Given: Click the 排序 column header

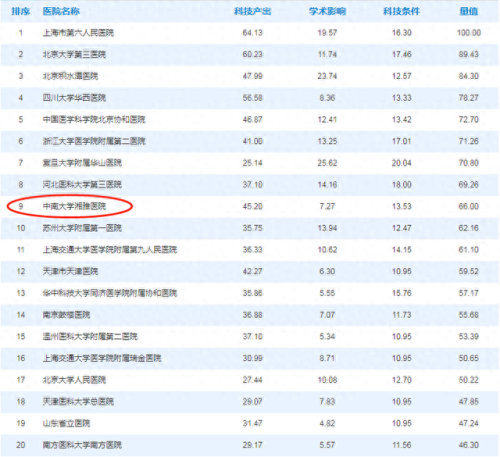Looking at the screenshot, I should 21,11.
